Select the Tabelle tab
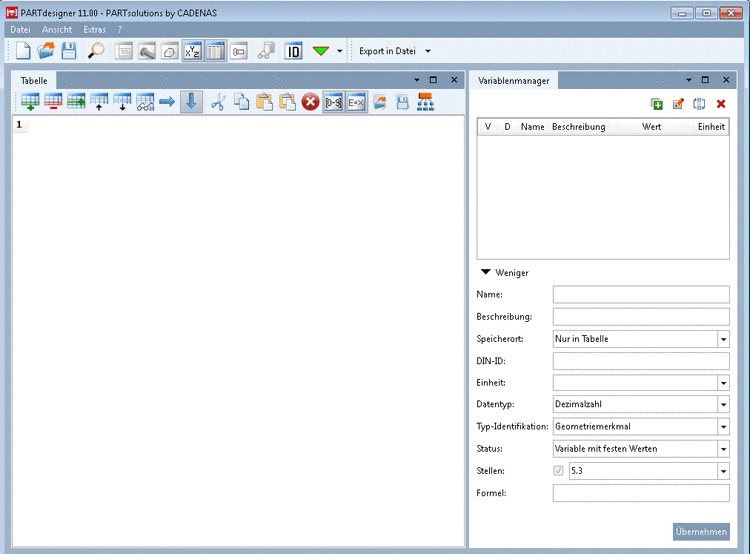750x554 pixels. tap(34, 80)
